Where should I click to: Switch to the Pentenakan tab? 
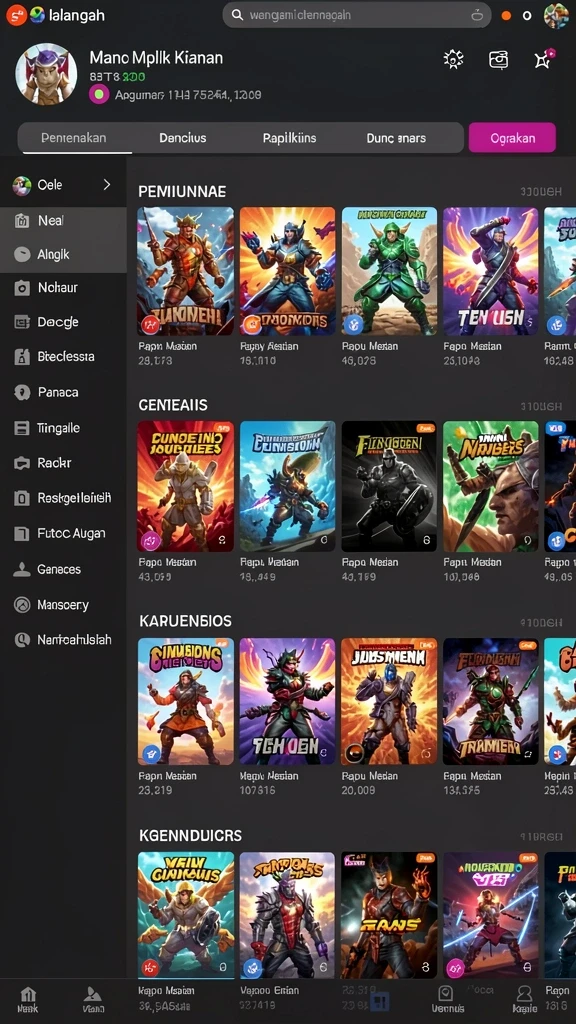click(74, 138)
